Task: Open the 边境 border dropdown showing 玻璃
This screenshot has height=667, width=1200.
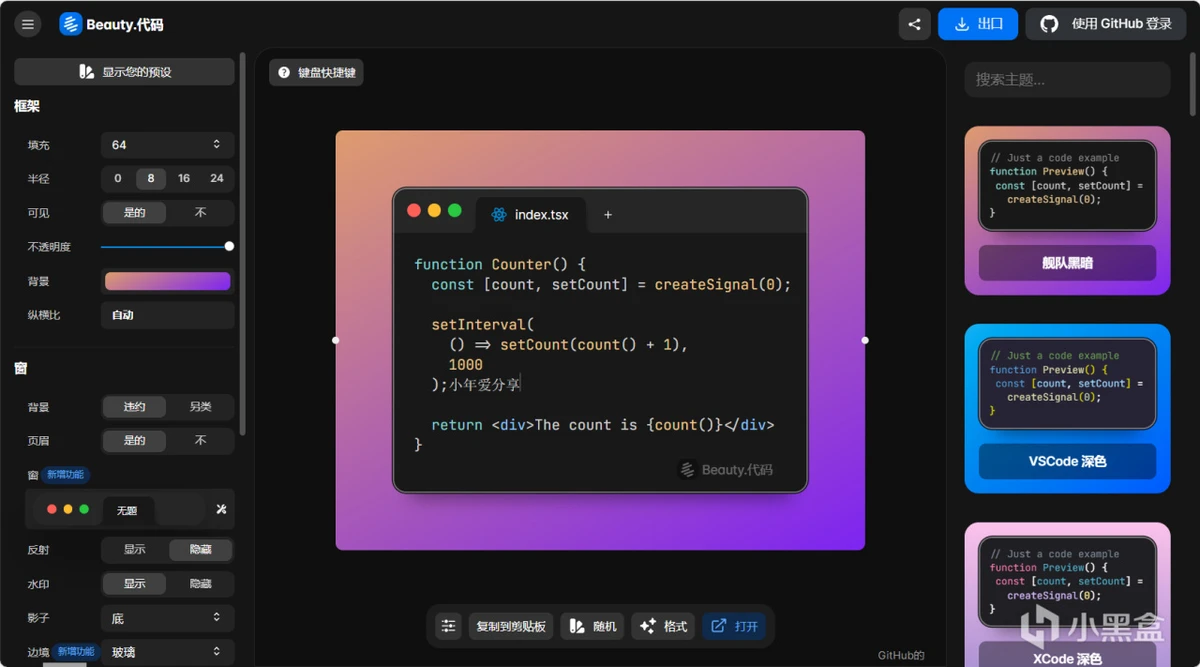Action: 167,652
